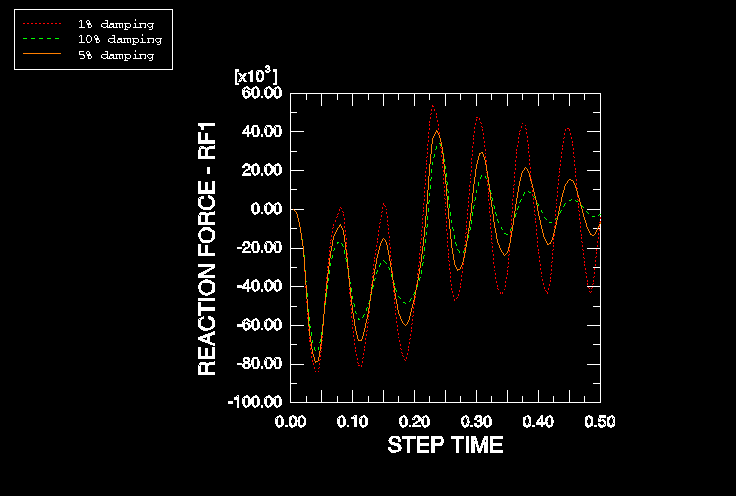The height and width of the screenshot is (496, 736).
Task: Select the 0.30 x-axis tick label
Action: pyautogui.click(x=477, y=421)
